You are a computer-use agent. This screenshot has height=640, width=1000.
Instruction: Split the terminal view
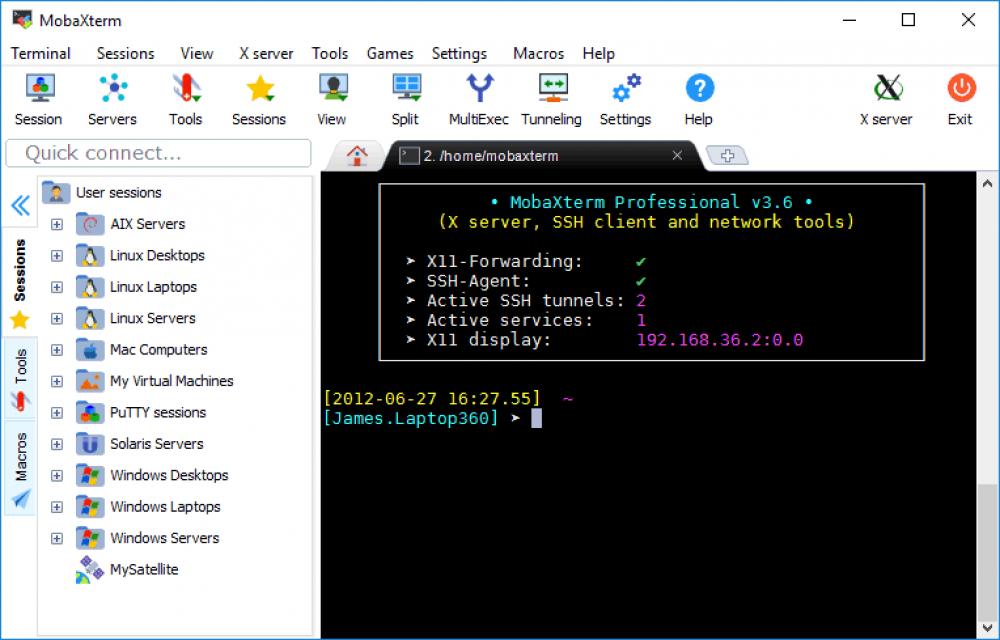click(405, 97)
